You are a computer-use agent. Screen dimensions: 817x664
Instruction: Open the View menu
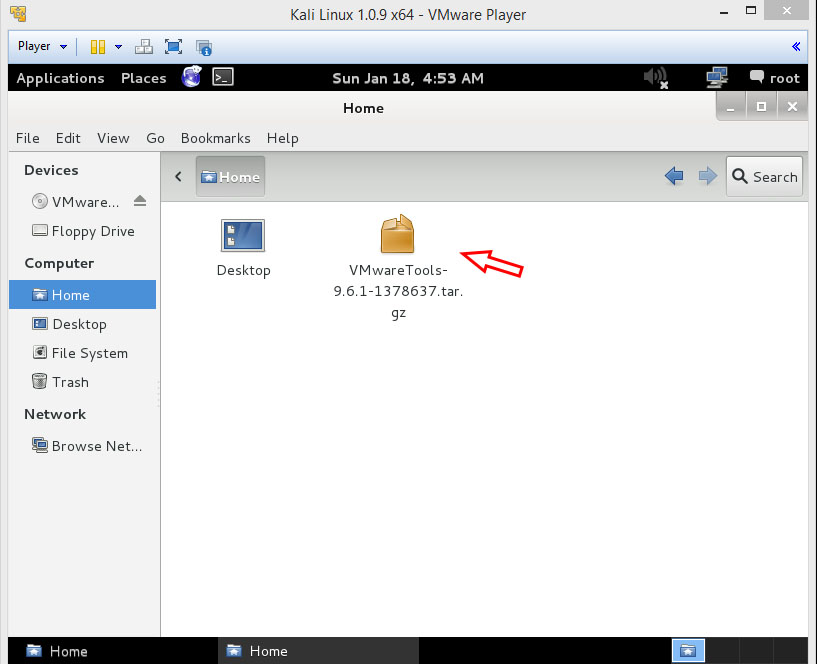click(x=113, y=138)
